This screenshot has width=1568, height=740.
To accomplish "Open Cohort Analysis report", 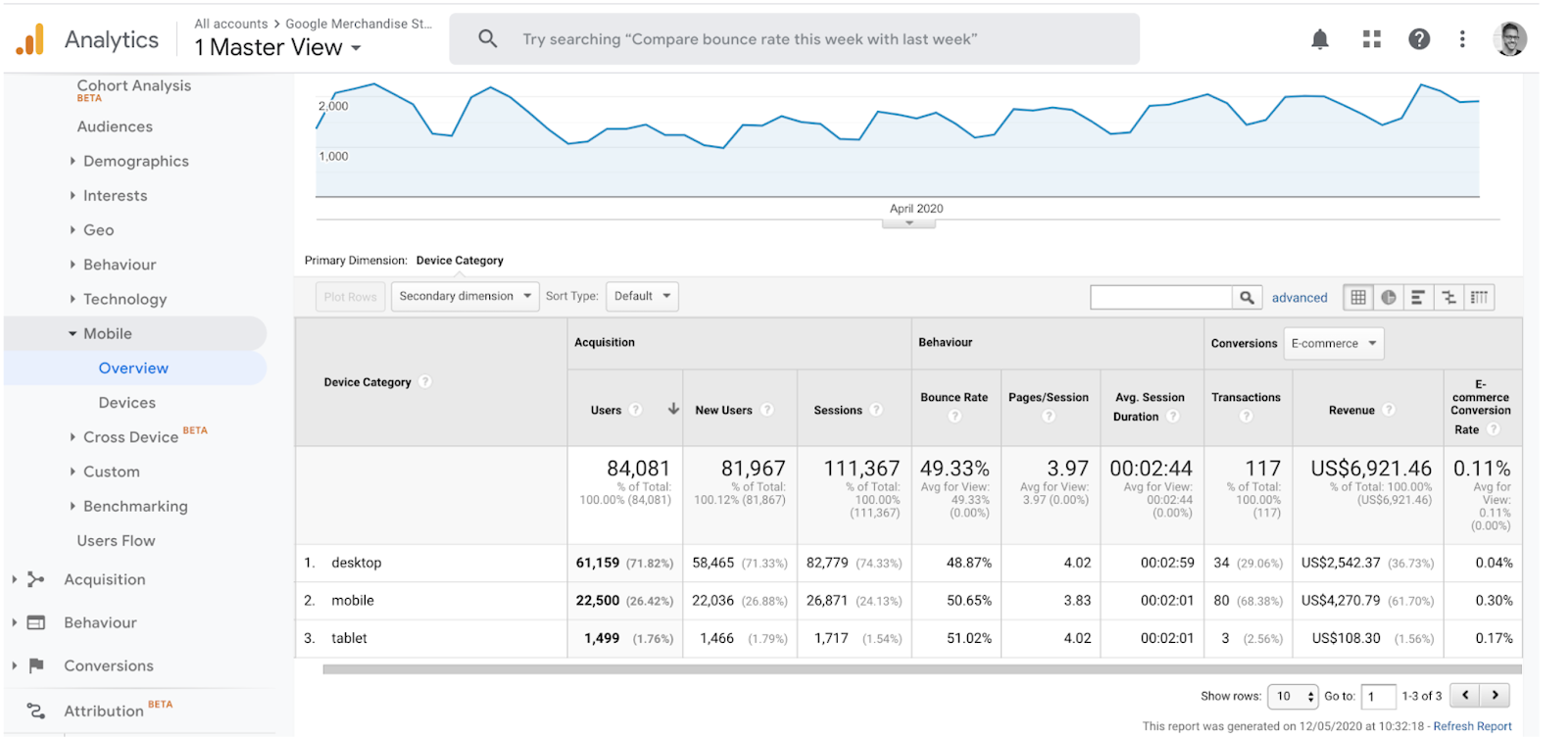I will [134, 85].
